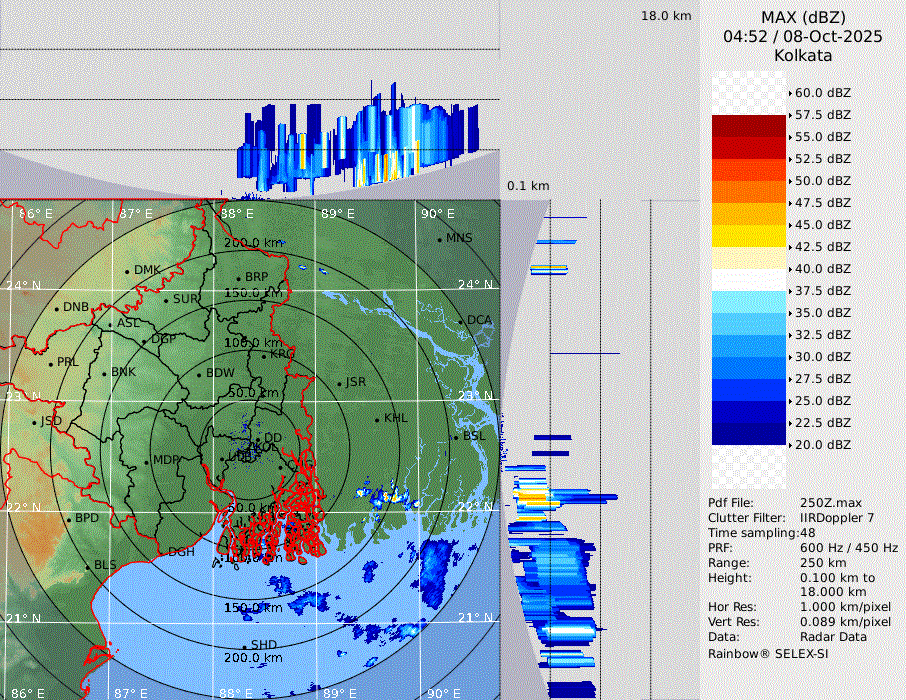Screen dimensions: 906x700
Task: Click the 60.0 dBZ legend label
Action: (822, 93)
